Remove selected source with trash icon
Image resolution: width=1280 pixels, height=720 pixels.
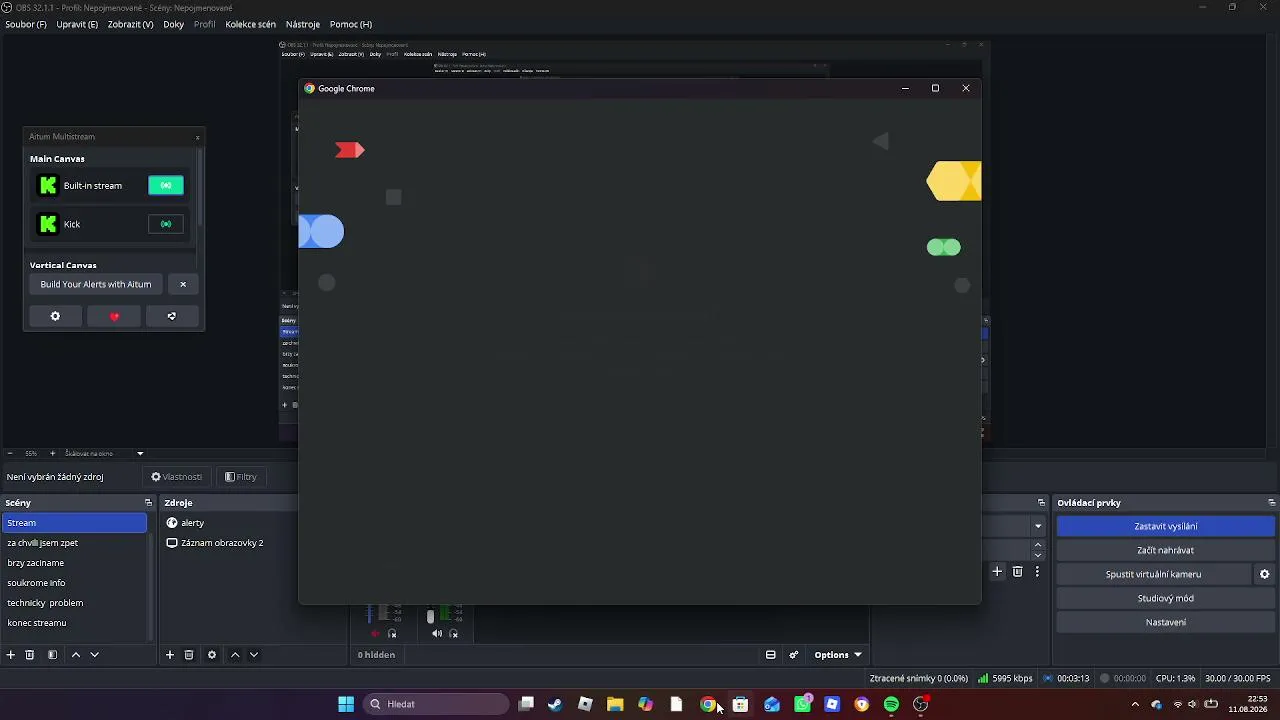click(189, 655)
